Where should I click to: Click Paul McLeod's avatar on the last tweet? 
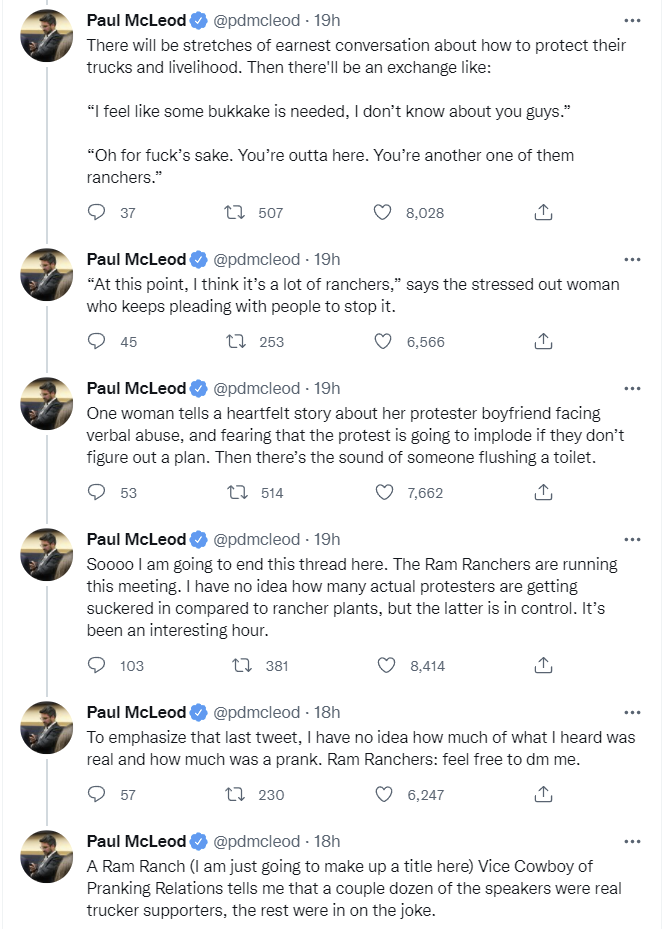(x=47, y=856)
